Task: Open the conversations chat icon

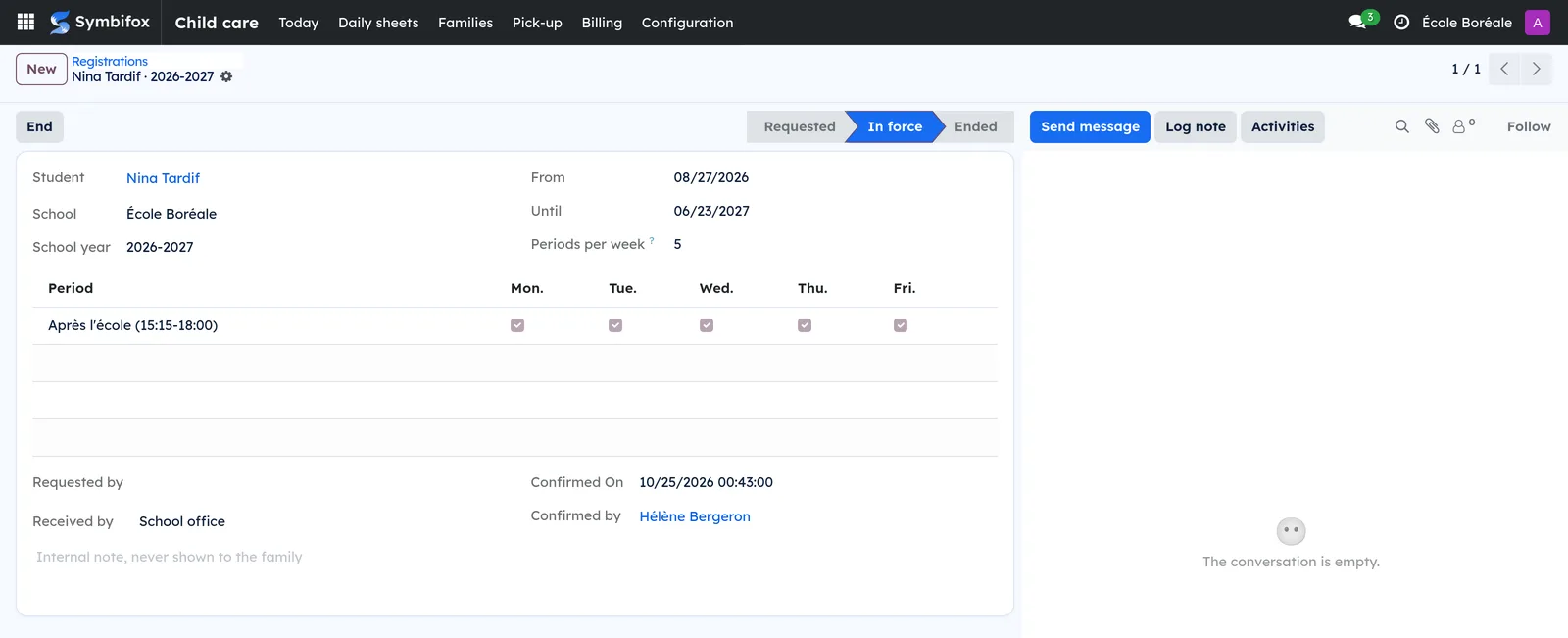Action: (1358, 22)
